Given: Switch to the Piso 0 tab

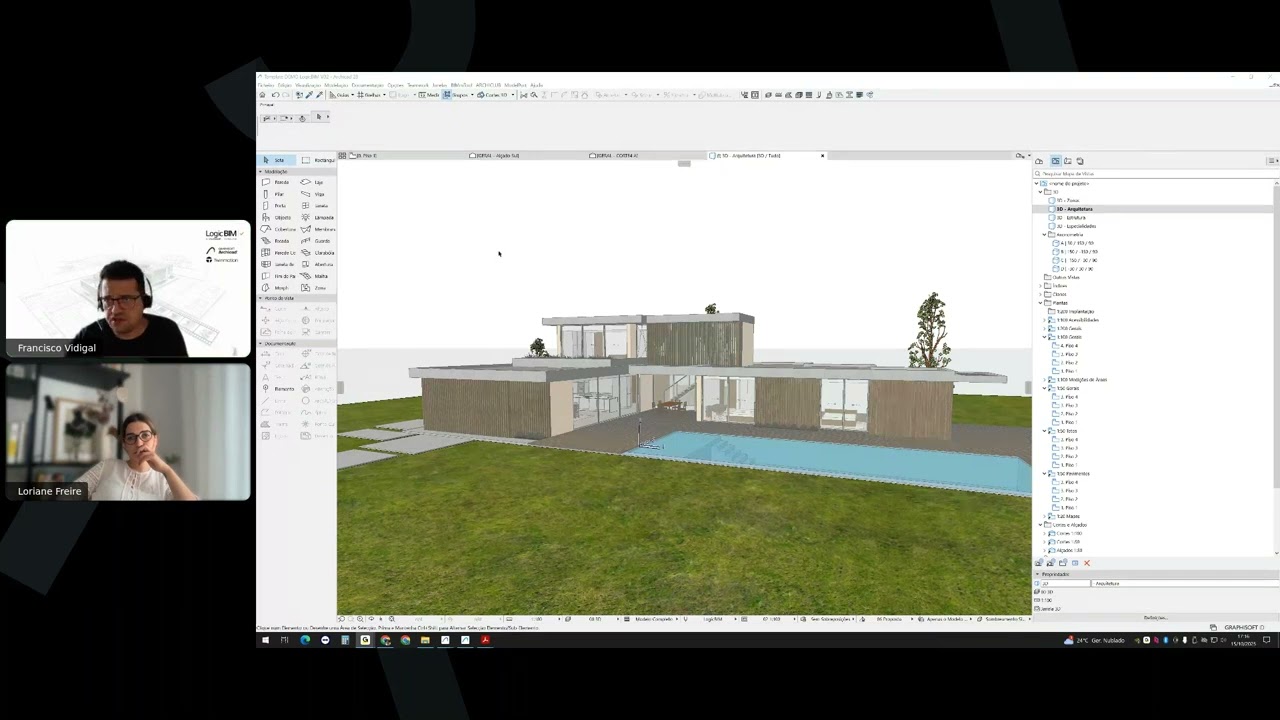Looking at the screenshot, I should coord(363,156).
